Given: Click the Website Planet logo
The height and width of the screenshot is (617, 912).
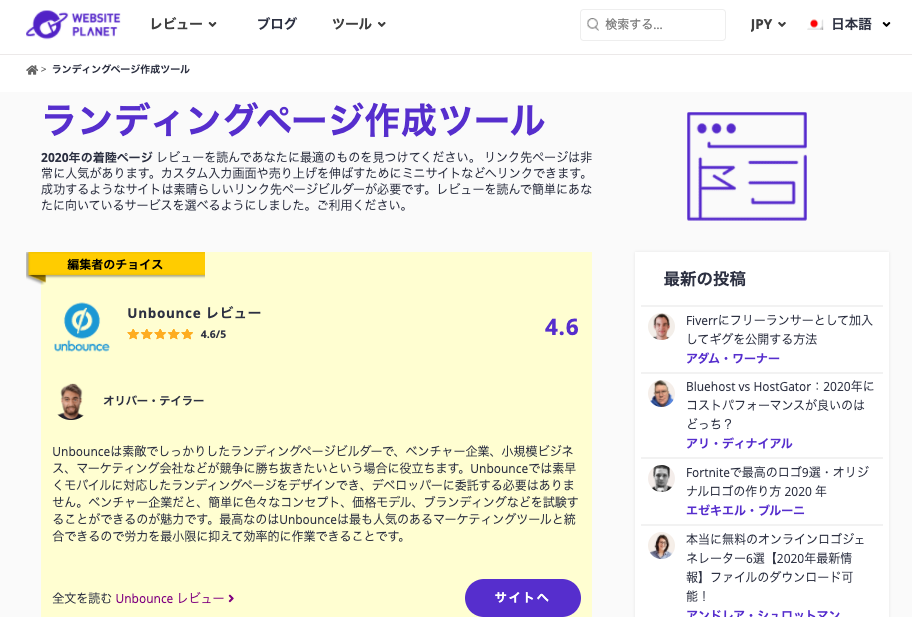Looking at the screenshot, I should 72,24.
